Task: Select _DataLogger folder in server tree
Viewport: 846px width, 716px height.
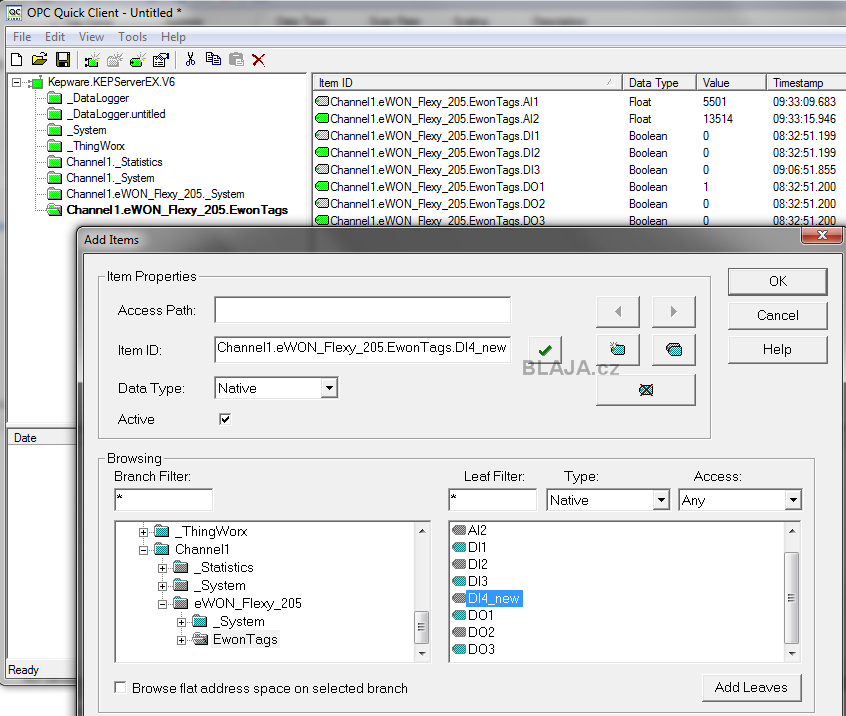Action: pos(100,98)
